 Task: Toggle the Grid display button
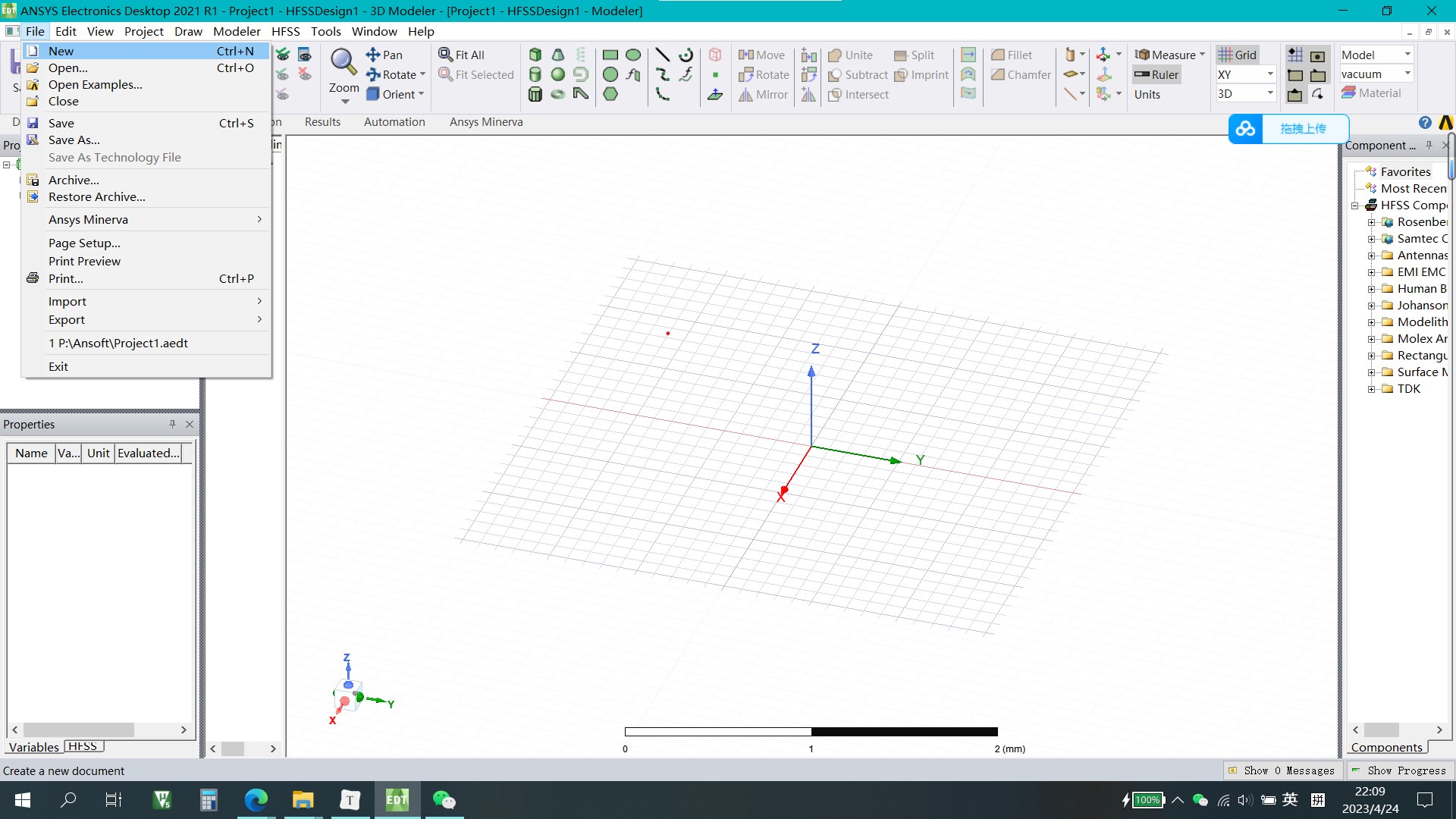point(1237,55)
